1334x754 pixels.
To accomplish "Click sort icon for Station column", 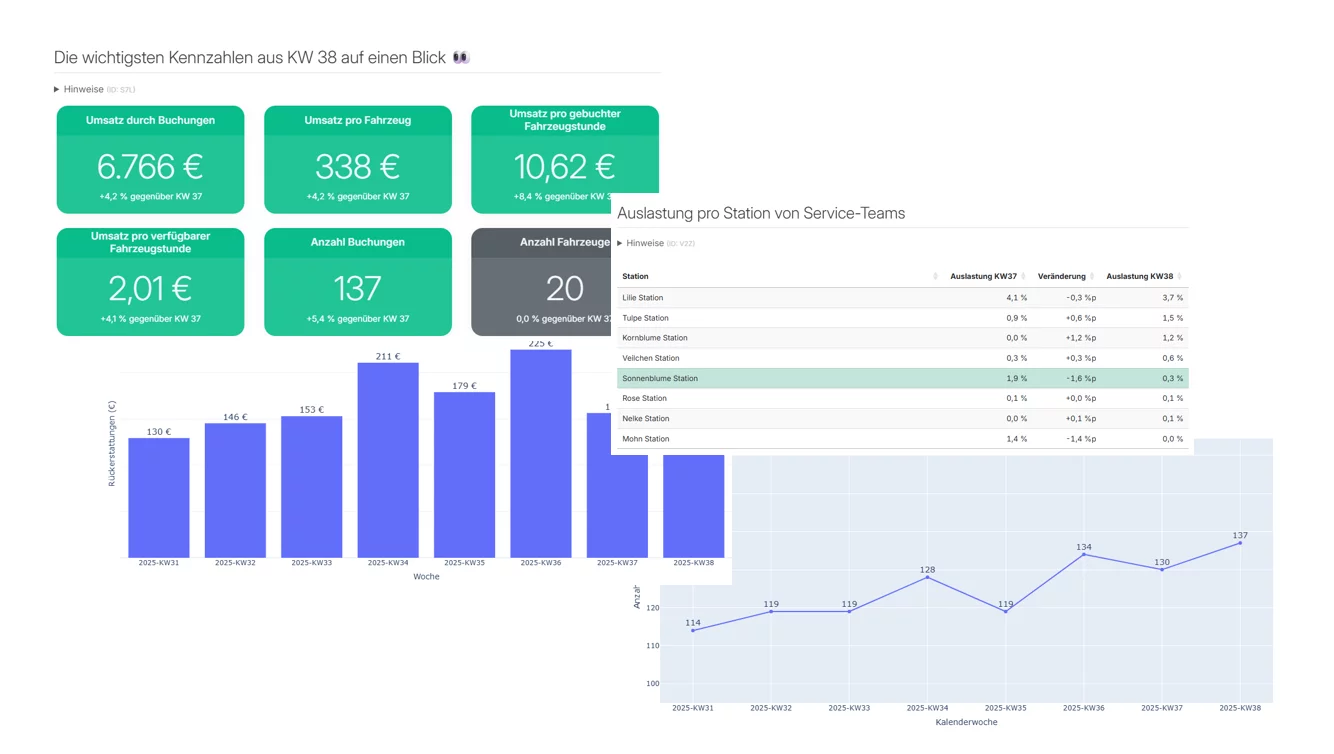I will click(x=935, y=277).
